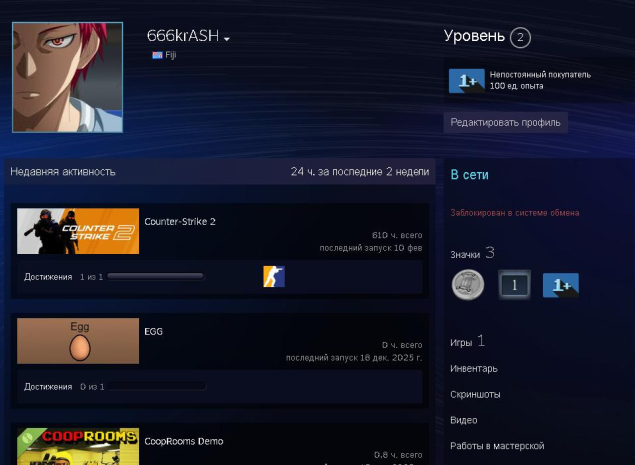Select the blue 1+ badge under Значки
This screenshot has width=635, height=465.
[560, 285]
